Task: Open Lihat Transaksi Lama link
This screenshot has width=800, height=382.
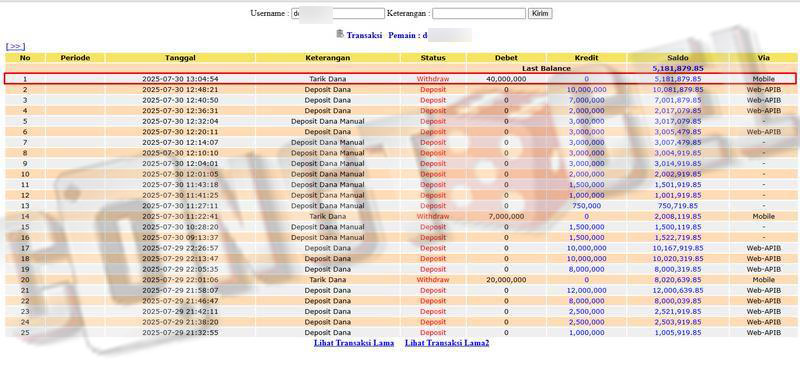Action: pyautogui.click(x=354, y=343)
